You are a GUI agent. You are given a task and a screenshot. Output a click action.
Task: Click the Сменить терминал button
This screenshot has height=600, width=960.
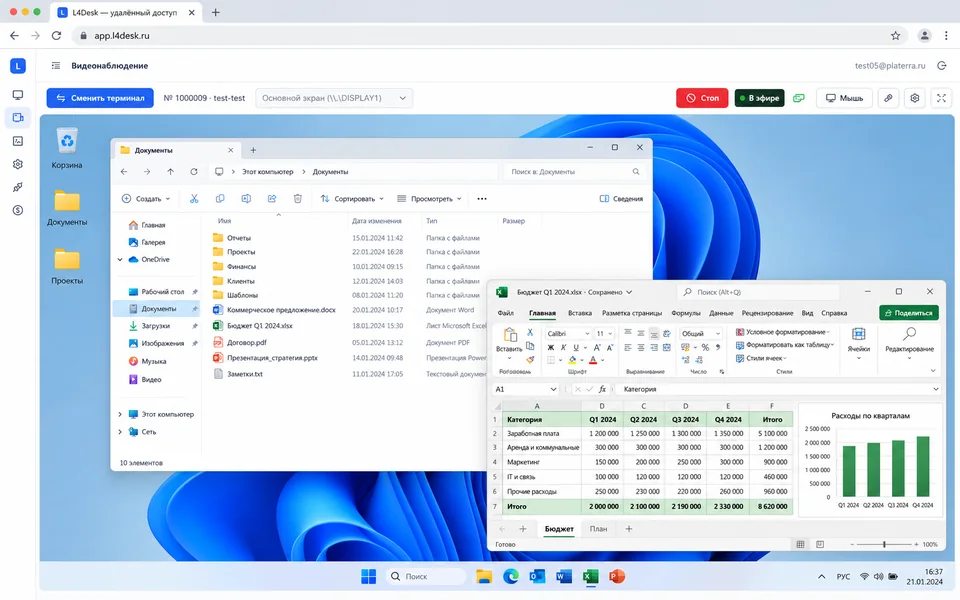(100, 98)
